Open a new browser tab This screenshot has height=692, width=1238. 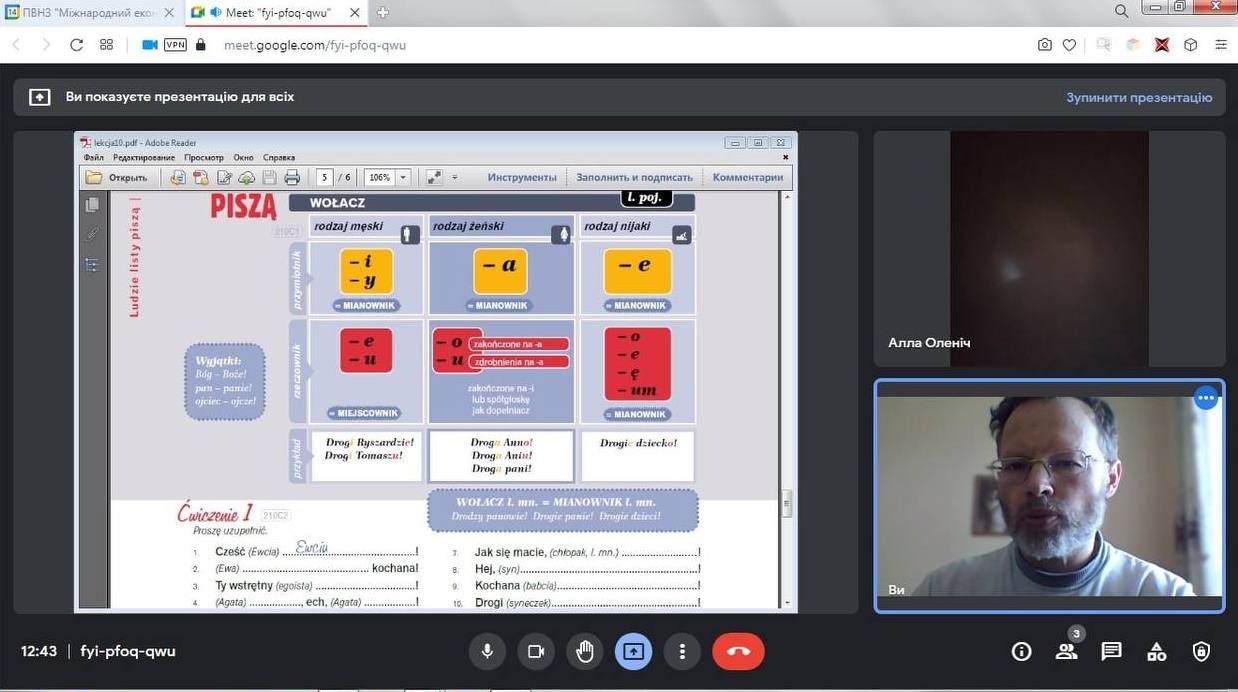[382, 12]
